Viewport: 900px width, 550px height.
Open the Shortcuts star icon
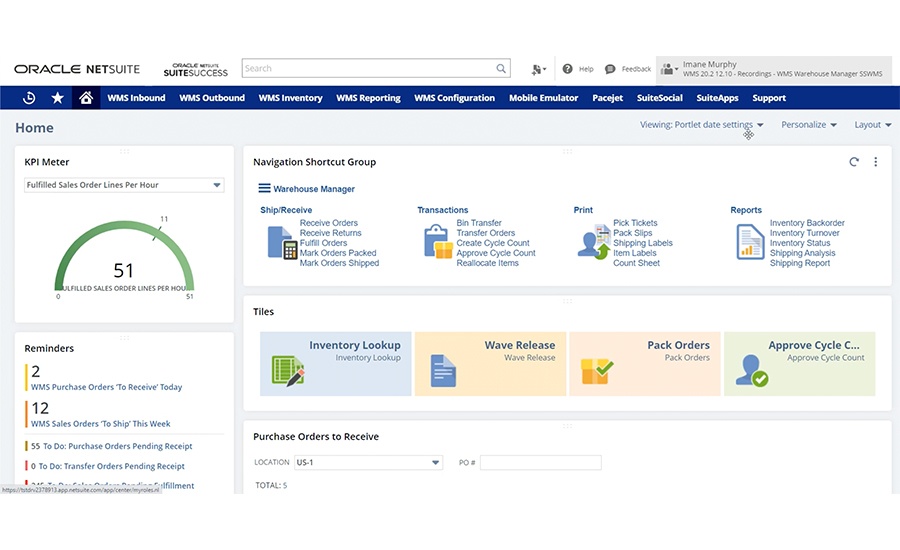pyautogui.click(x=57, y=98)
